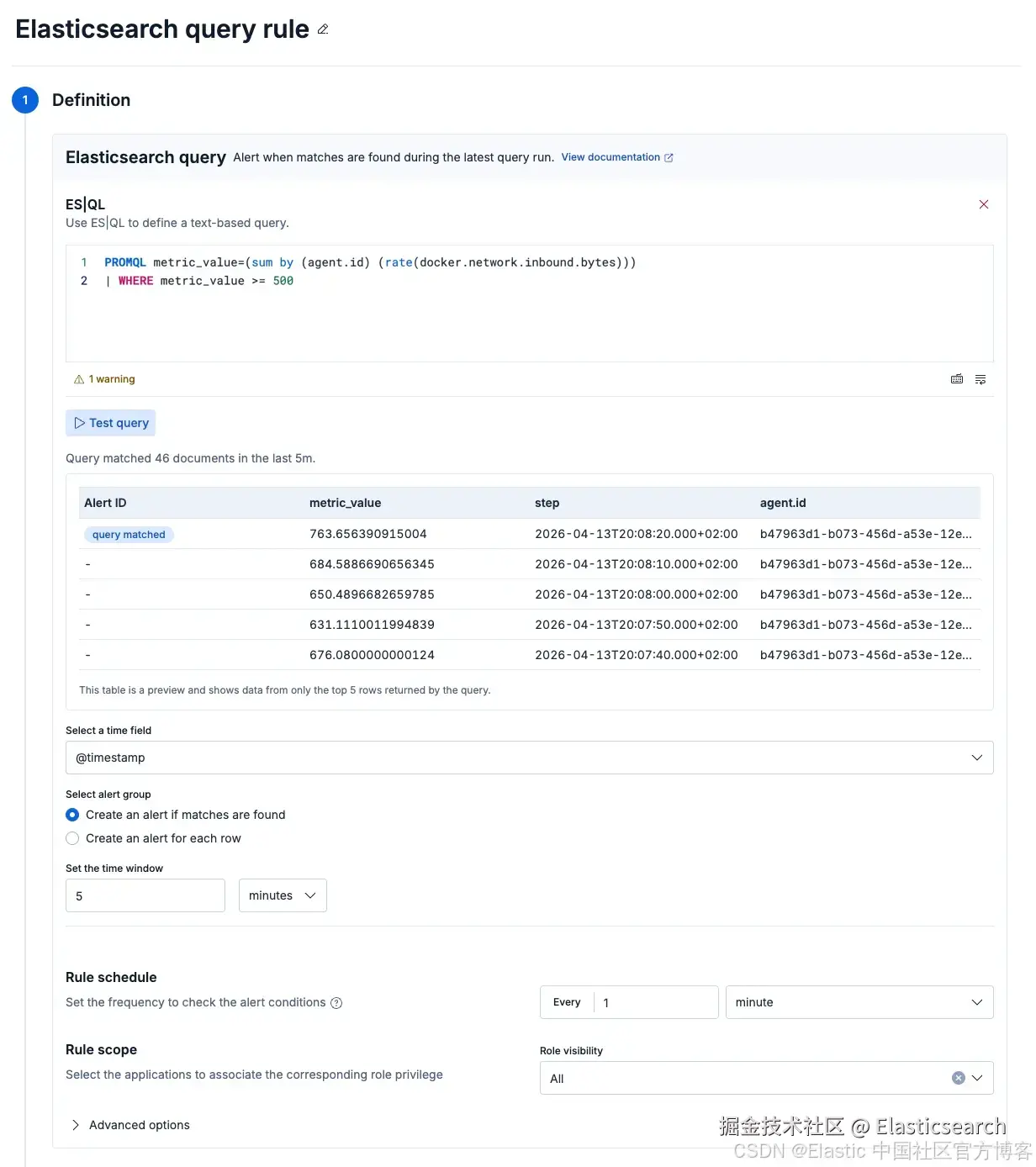
Task: Click the Definition step heading
Action: (x=91, y=100)
